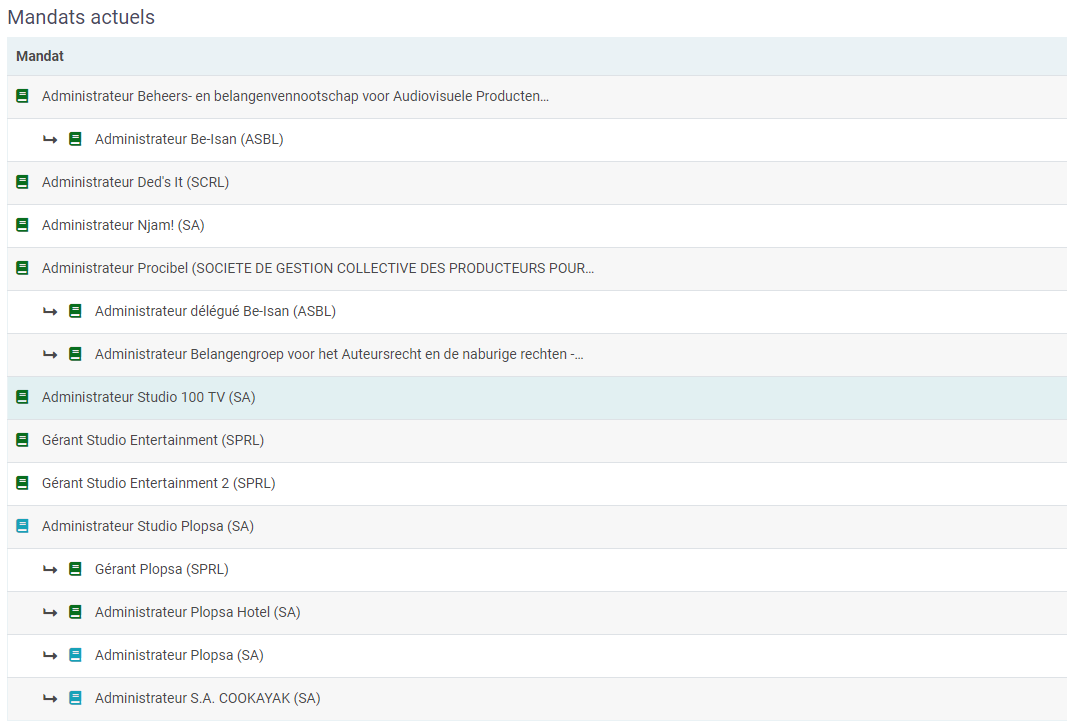Select Administrateur Plopsa (SA) sub-mandate

[x=179, y=655]
